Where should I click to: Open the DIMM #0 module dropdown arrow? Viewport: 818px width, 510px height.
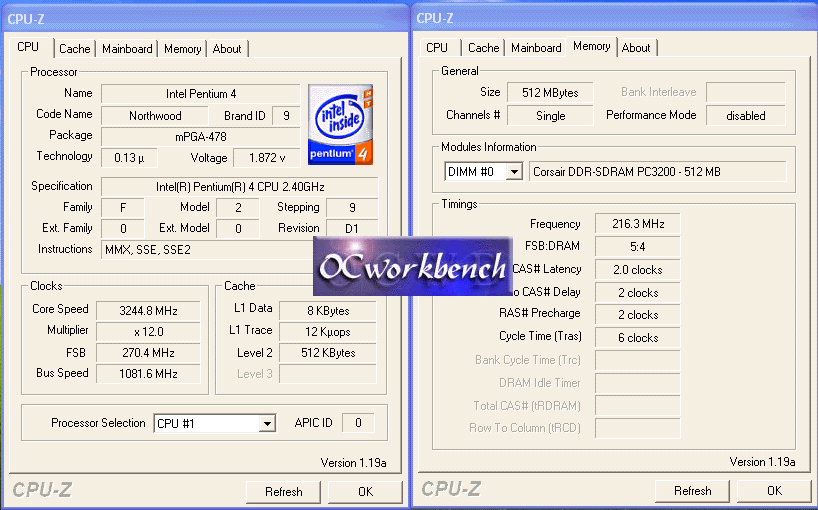click(514, 172)
